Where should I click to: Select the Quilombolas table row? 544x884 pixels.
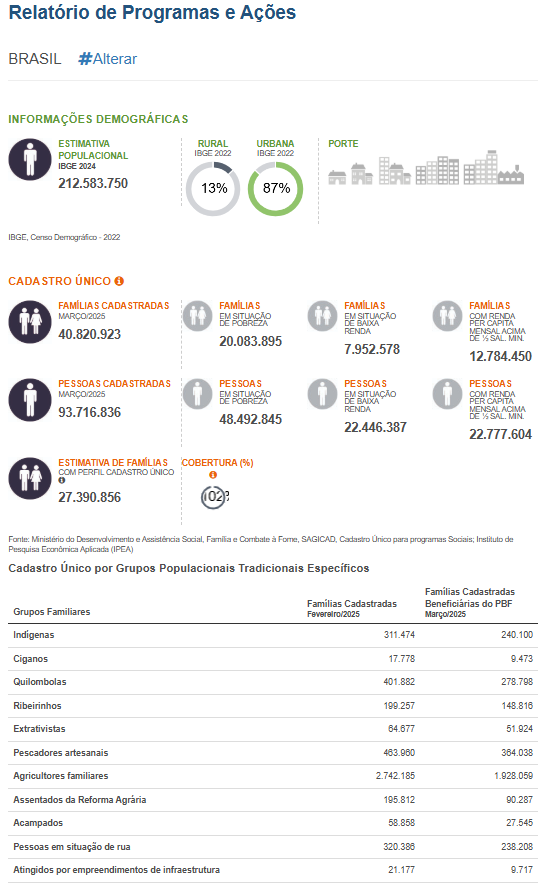pyautogui.click(x=273, y=682)
